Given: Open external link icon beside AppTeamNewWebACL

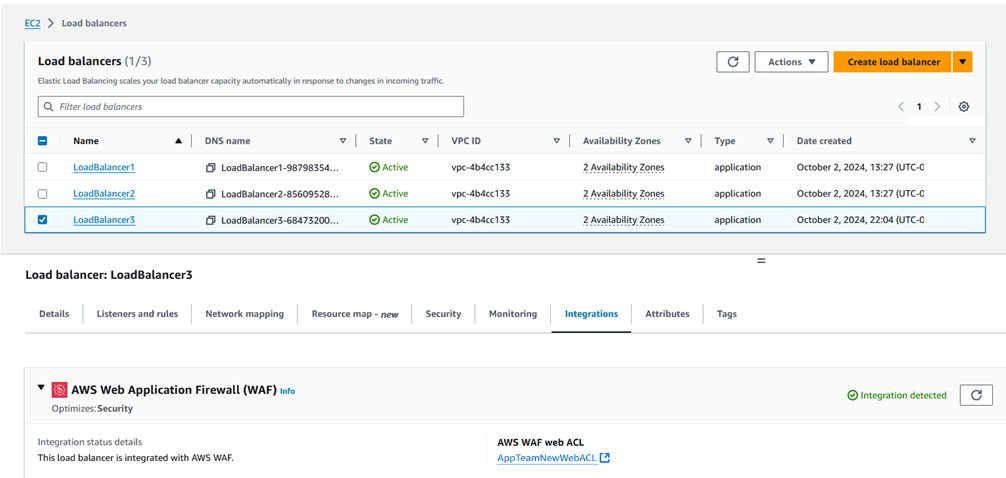Looking at the screenshot, I should 604,458.
